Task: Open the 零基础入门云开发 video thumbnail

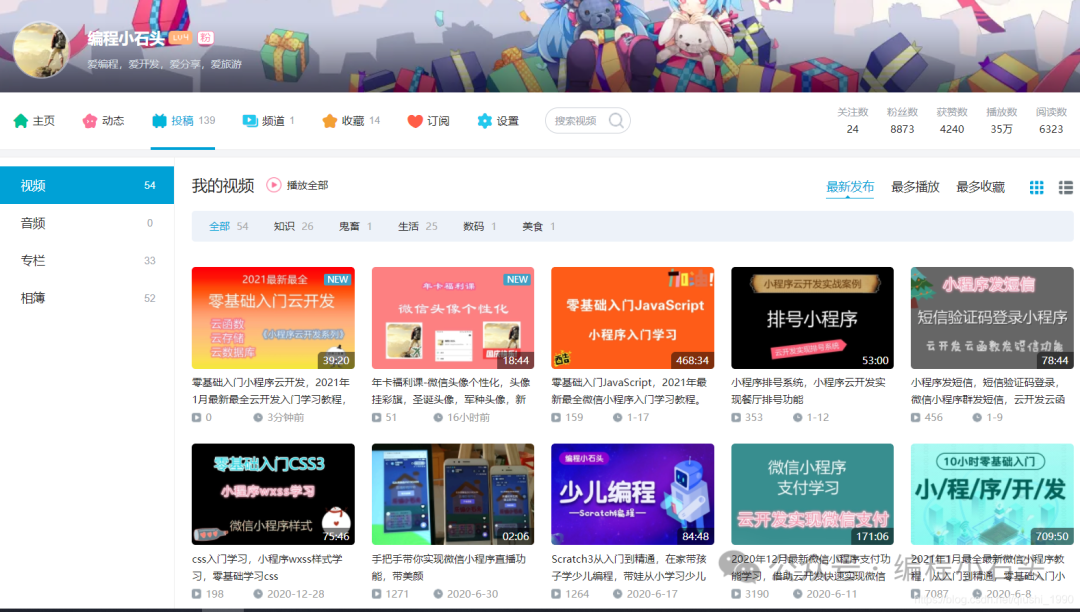Action: pyautogui.click(x=273, y=318)
